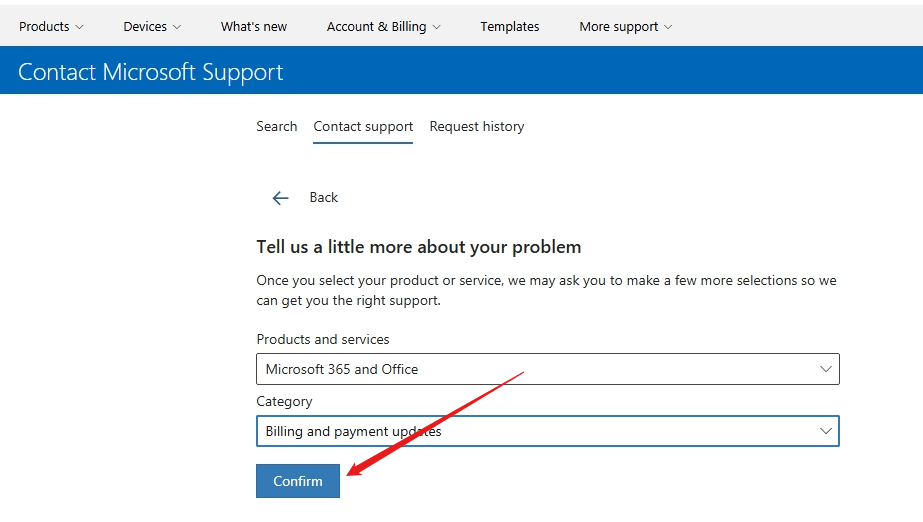Click the chevron beside Products menu

pyautogui.click(x=79, y=27)
